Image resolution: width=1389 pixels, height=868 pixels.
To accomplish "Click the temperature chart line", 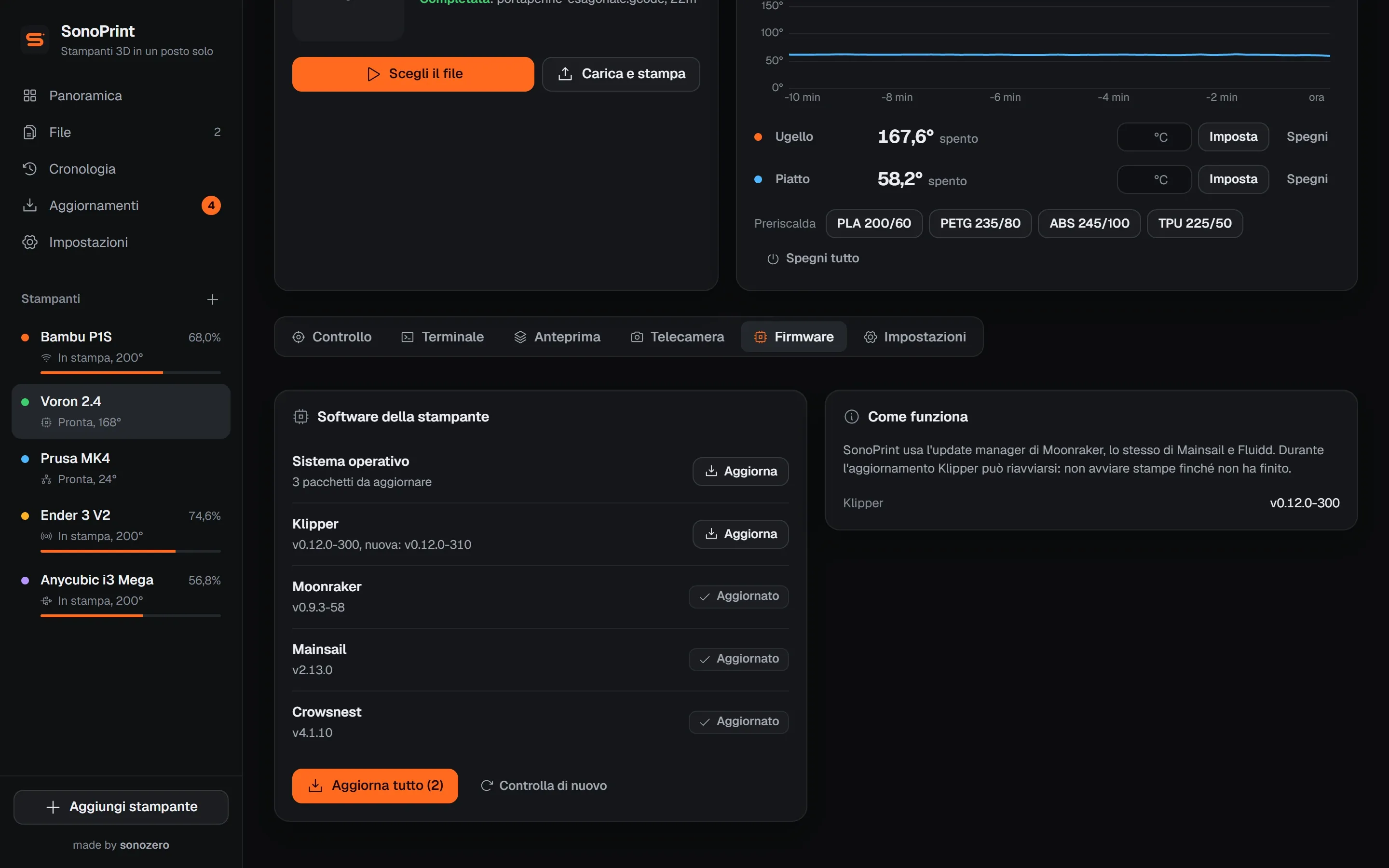I will click(x=1059, y=55).
